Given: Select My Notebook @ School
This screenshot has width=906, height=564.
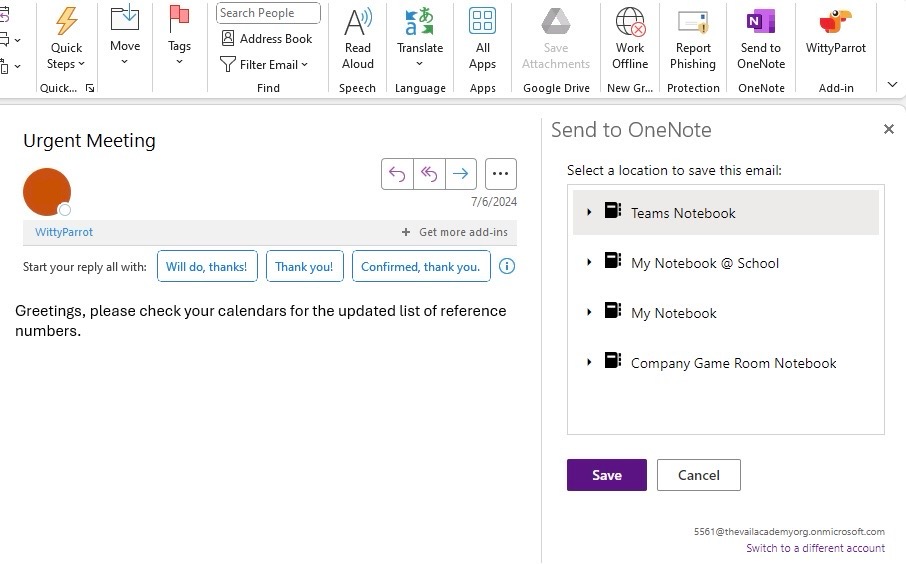Looking at the screenshot, I should (726, 263).
